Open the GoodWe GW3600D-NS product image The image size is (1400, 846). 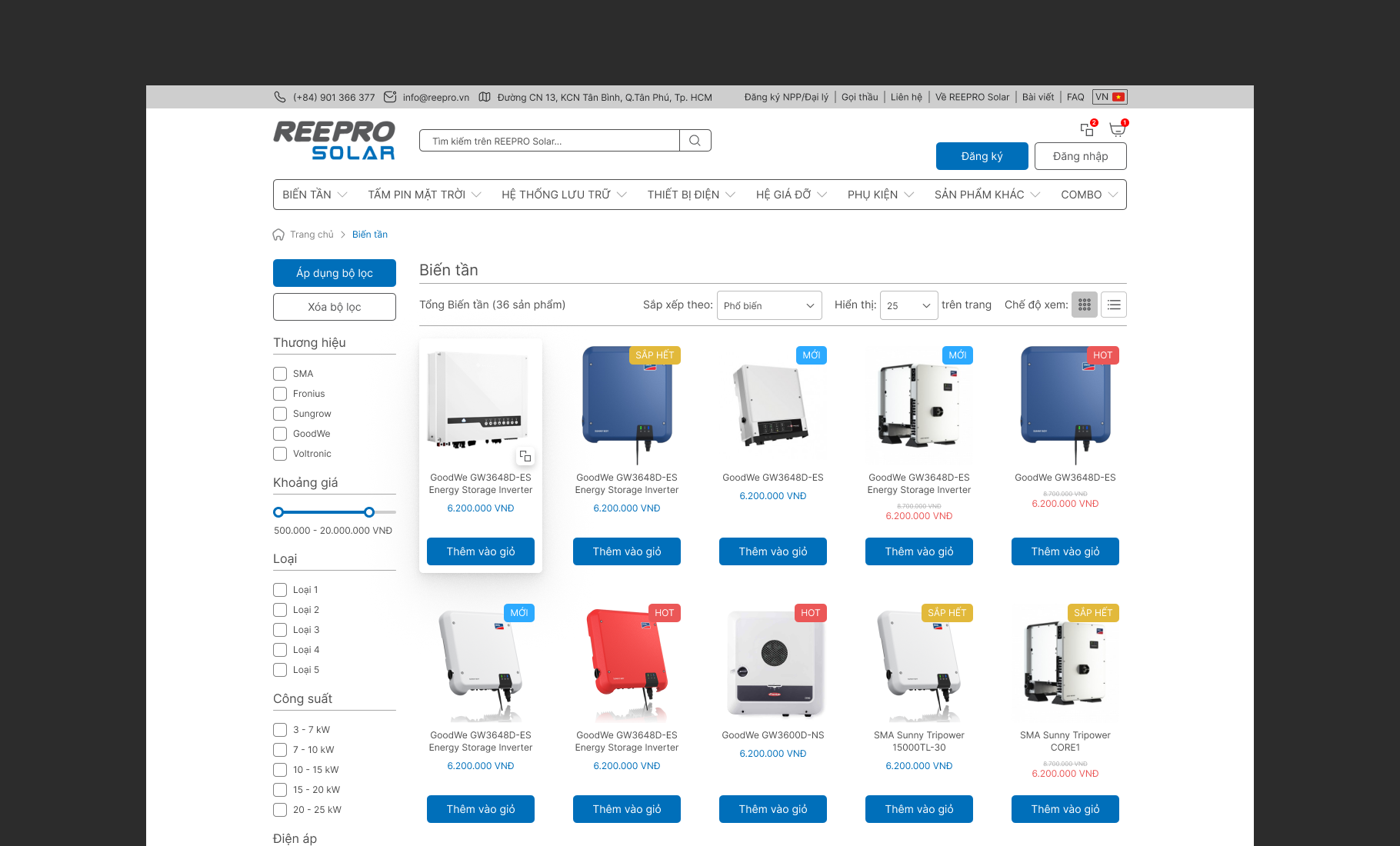coord(773,662)
